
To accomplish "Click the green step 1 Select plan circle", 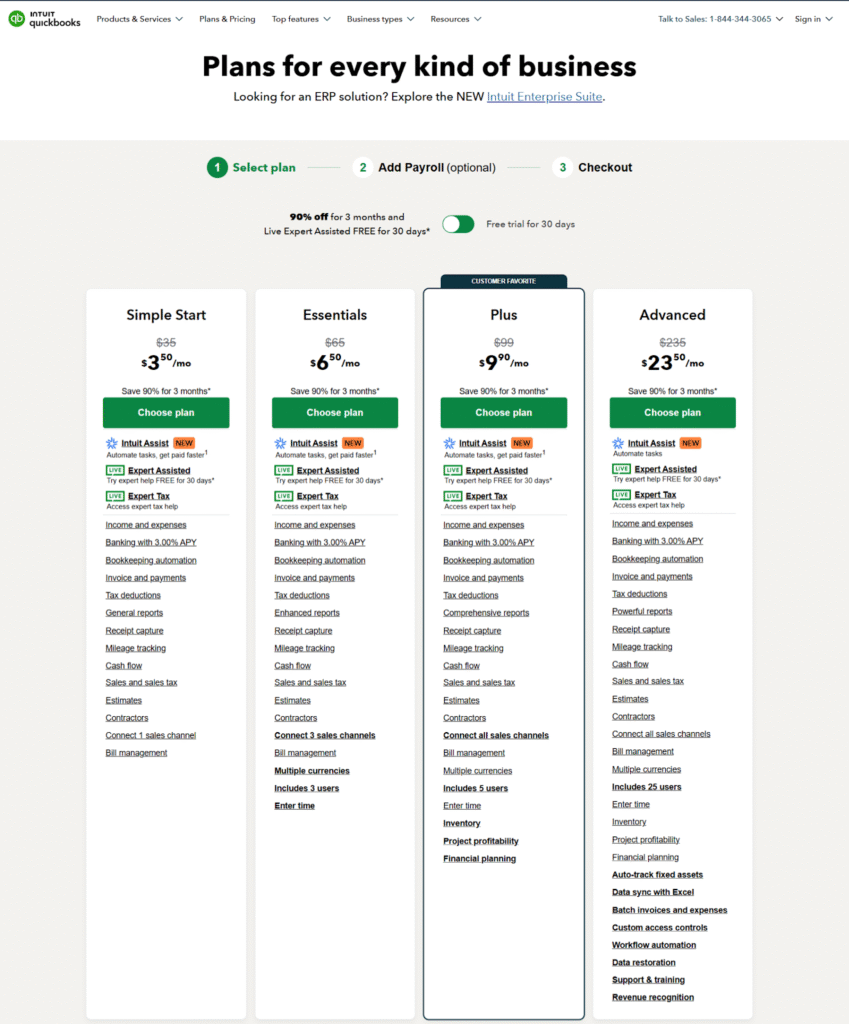I will point(217,167).
